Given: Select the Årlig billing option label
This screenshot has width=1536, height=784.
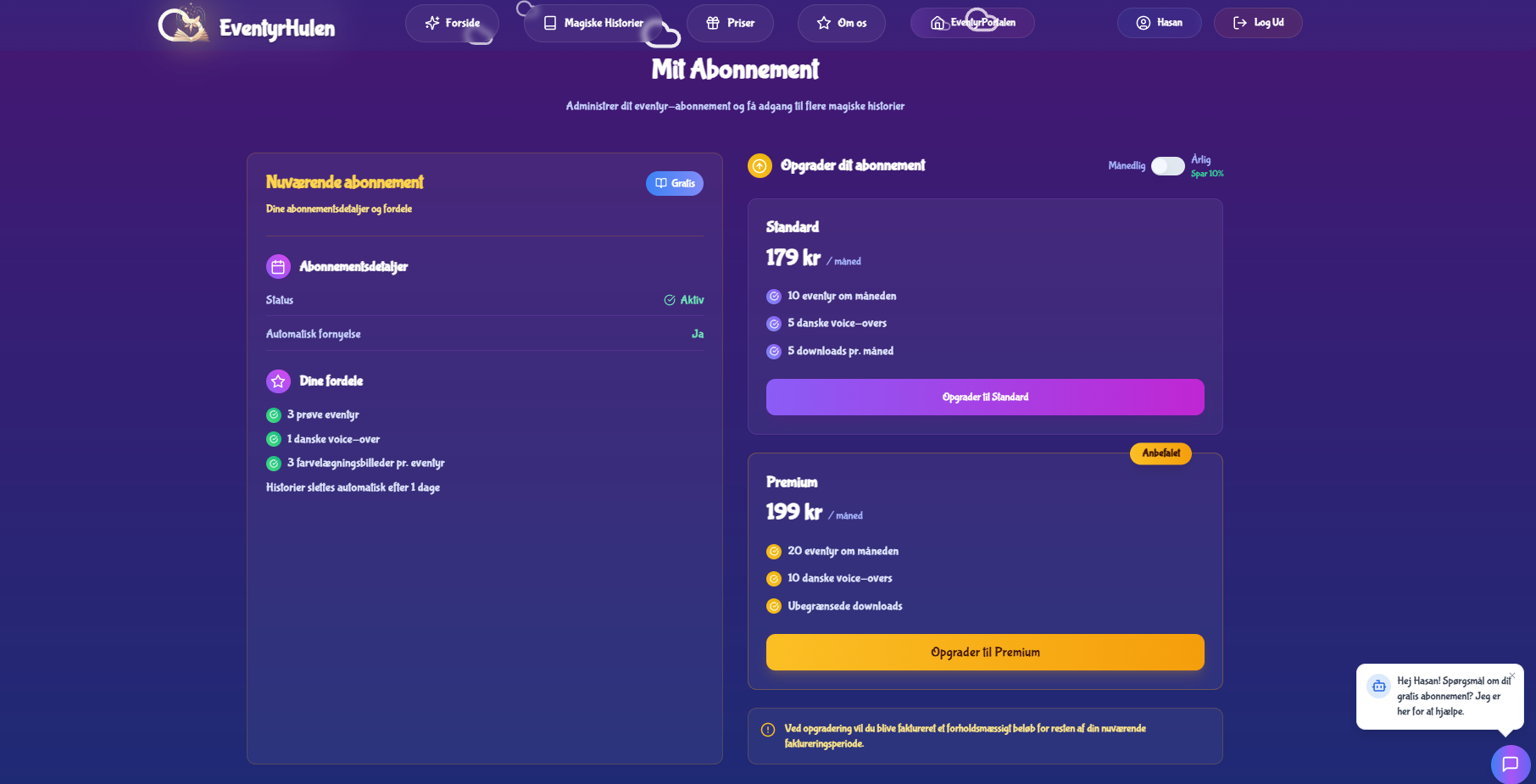Looking at the screenshot, I should pyautogui.click(x=1200, y=159).
